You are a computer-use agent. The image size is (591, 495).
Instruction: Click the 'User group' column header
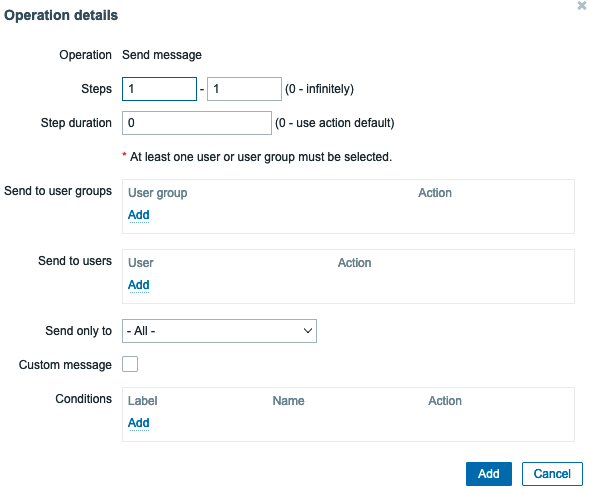158,193
